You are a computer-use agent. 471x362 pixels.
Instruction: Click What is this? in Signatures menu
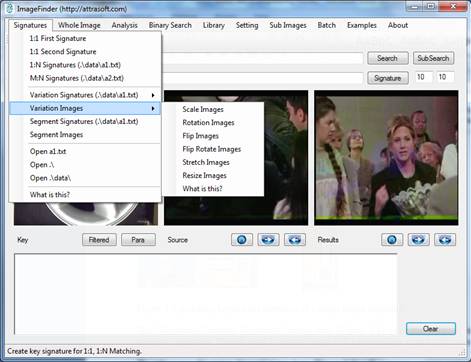pyautogui.click(x=85, y=195)
